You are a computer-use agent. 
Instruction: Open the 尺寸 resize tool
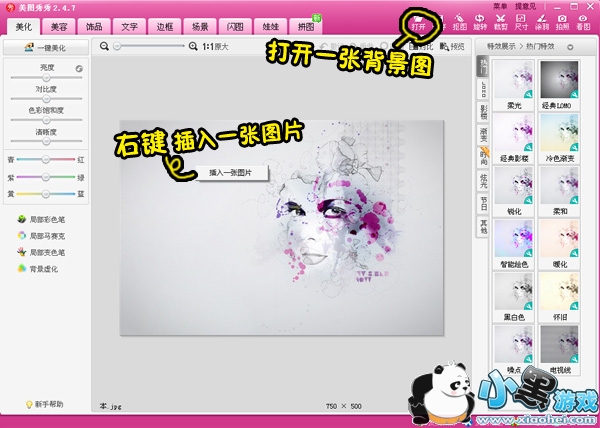click(x=521, y=23)
